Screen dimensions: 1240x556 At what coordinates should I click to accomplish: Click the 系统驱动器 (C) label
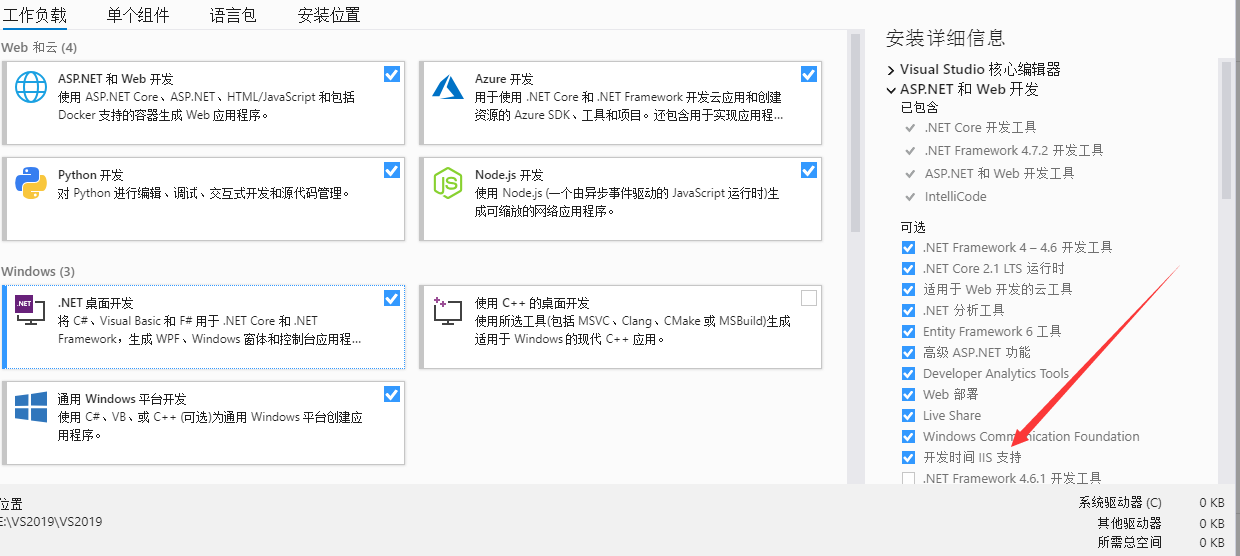(1120, 502)
